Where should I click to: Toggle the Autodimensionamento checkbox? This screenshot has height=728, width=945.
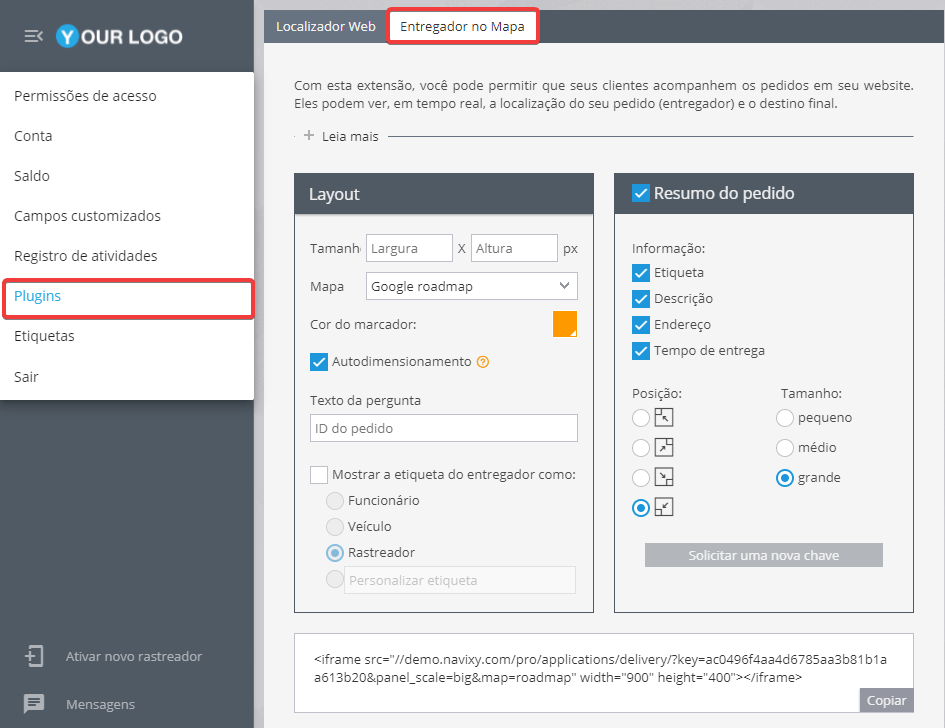pos(319,362)
